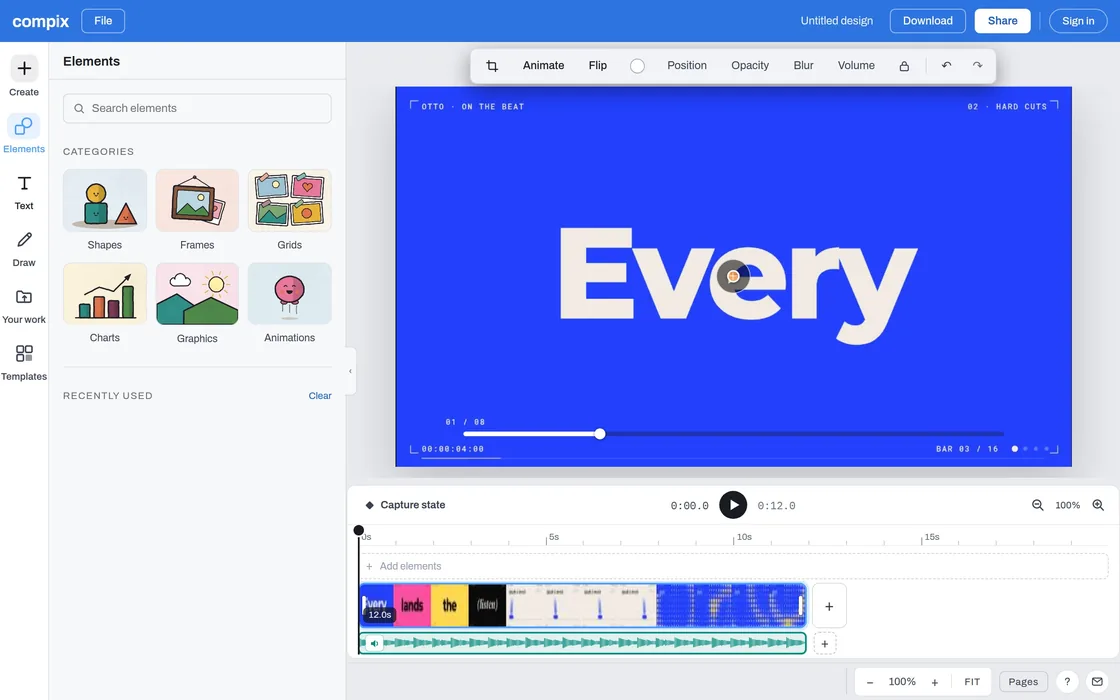
Task: Open the Frames category
Action: (197, 210)
